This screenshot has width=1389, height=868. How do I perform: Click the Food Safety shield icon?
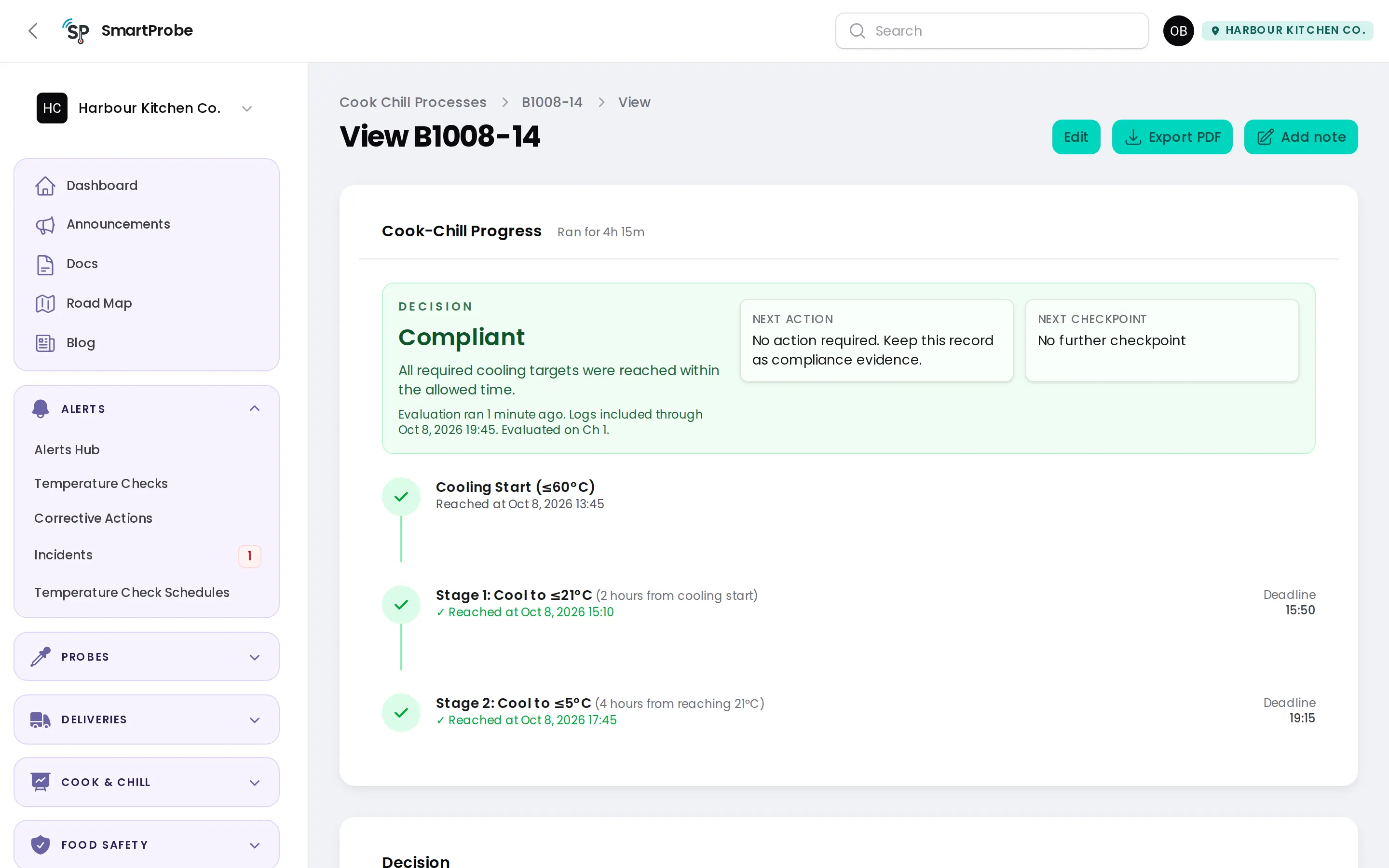click(40, 844)
